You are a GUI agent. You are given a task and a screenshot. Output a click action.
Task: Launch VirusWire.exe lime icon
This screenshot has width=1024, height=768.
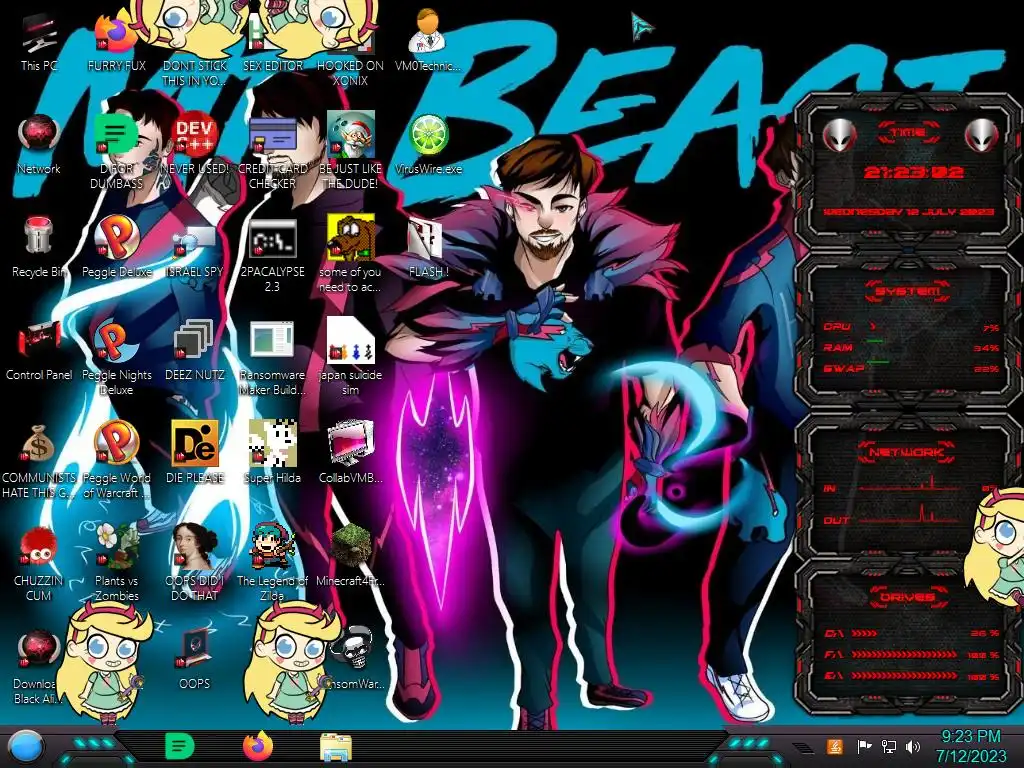428,135
